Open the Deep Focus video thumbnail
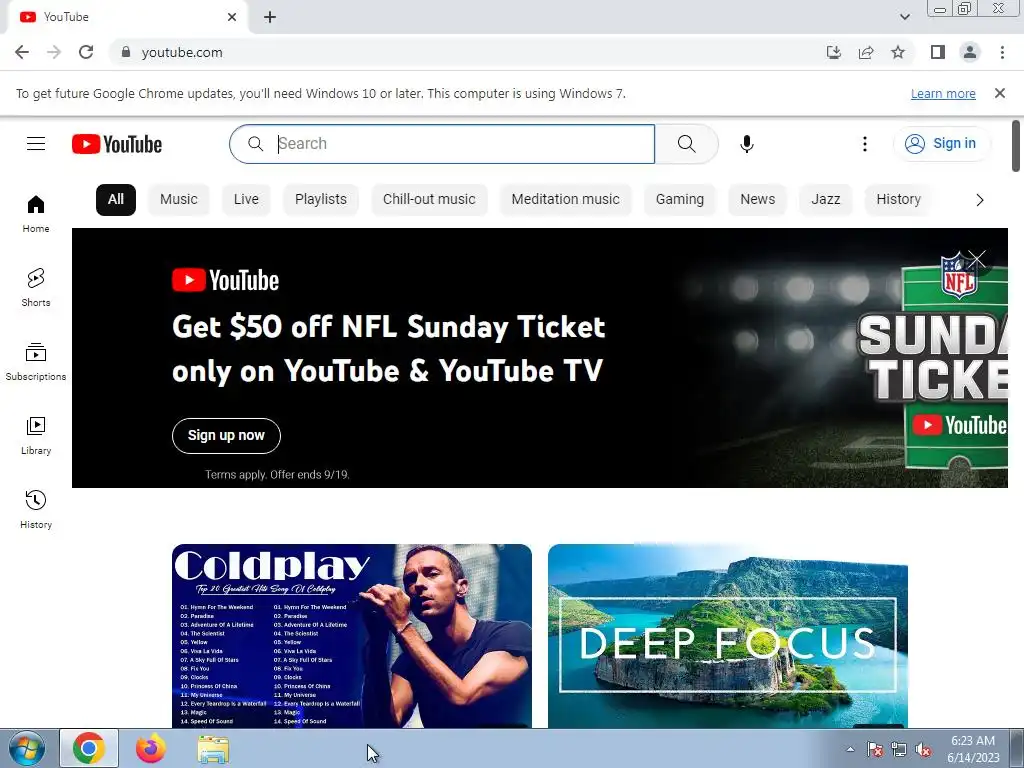 [x=728, y=635]
